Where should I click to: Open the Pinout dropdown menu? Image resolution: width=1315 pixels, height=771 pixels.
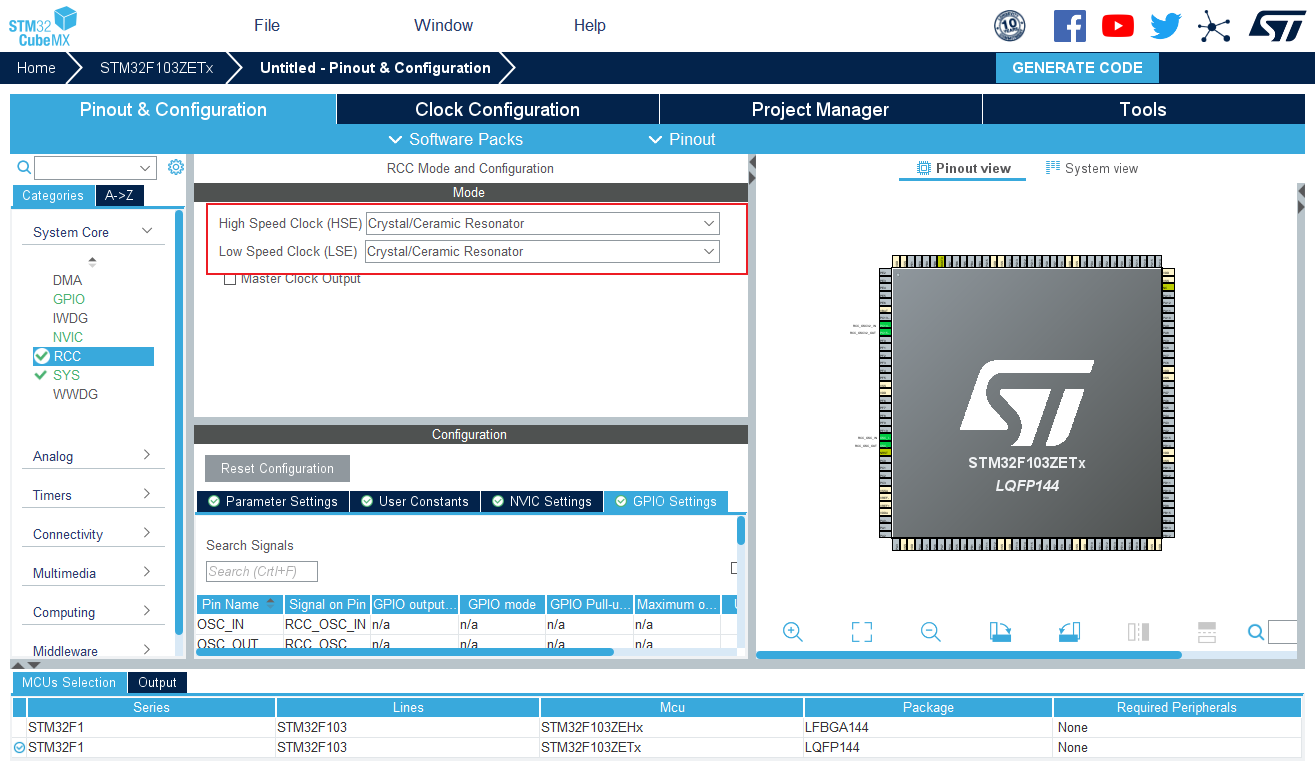682,139
